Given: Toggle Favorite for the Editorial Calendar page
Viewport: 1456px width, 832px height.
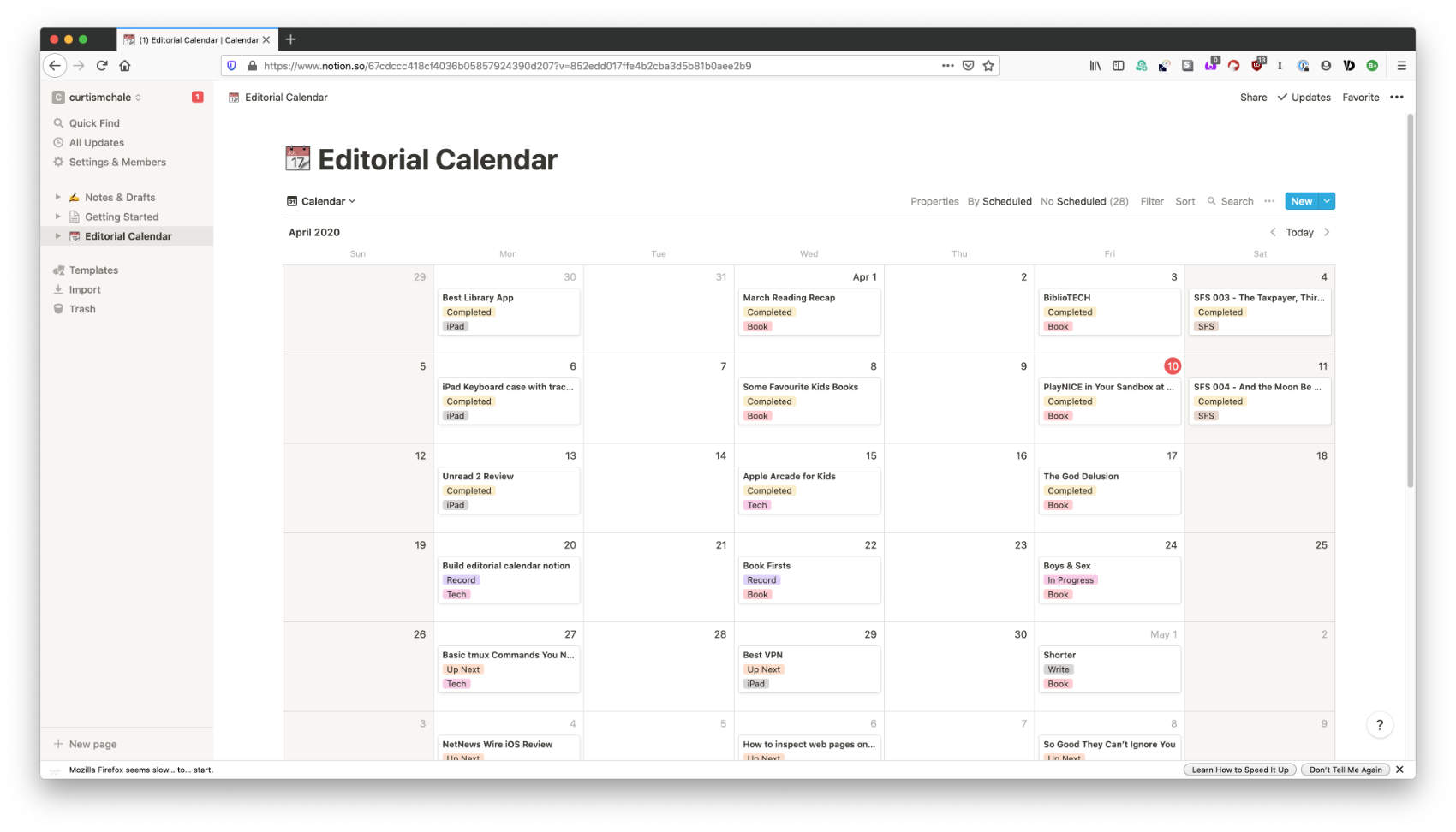Looking at the screenshot, I should click(1360, 97).
